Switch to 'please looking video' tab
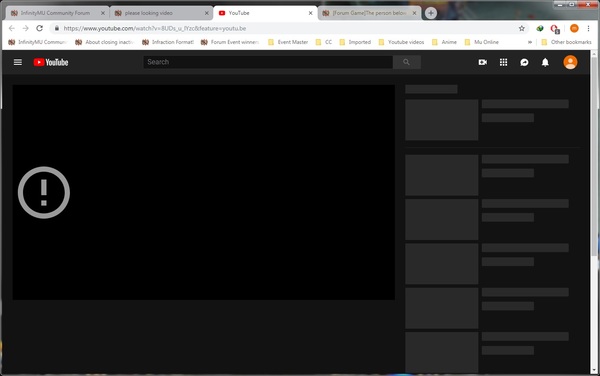This screenshot has height=376, width=600. click(x=161, y=13)
